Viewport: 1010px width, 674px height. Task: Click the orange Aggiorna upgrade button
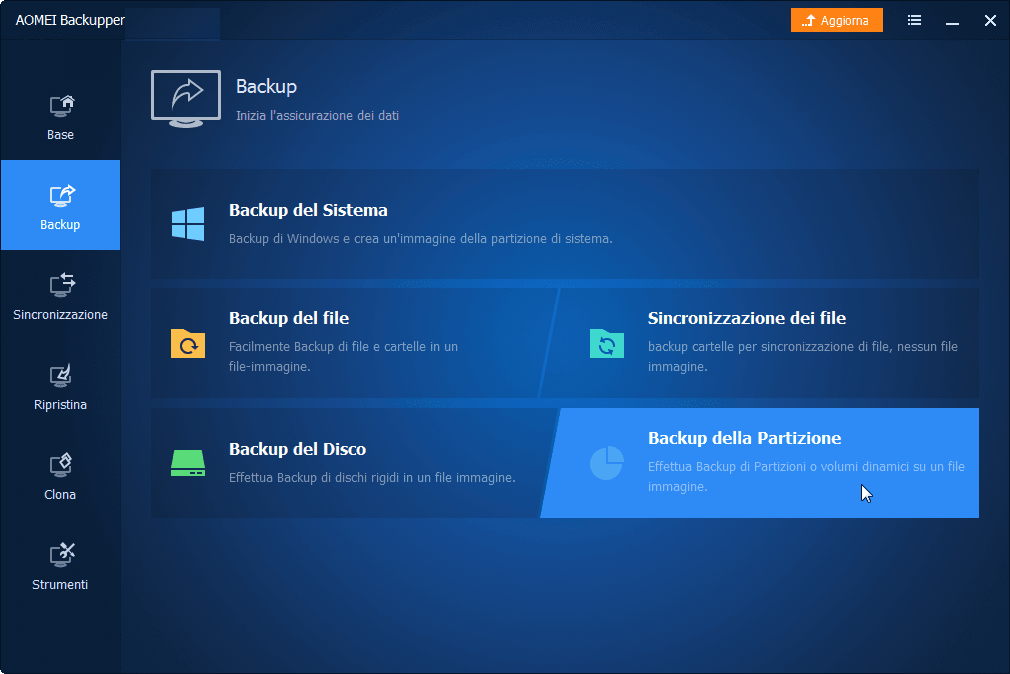click(x=837, y=21)
